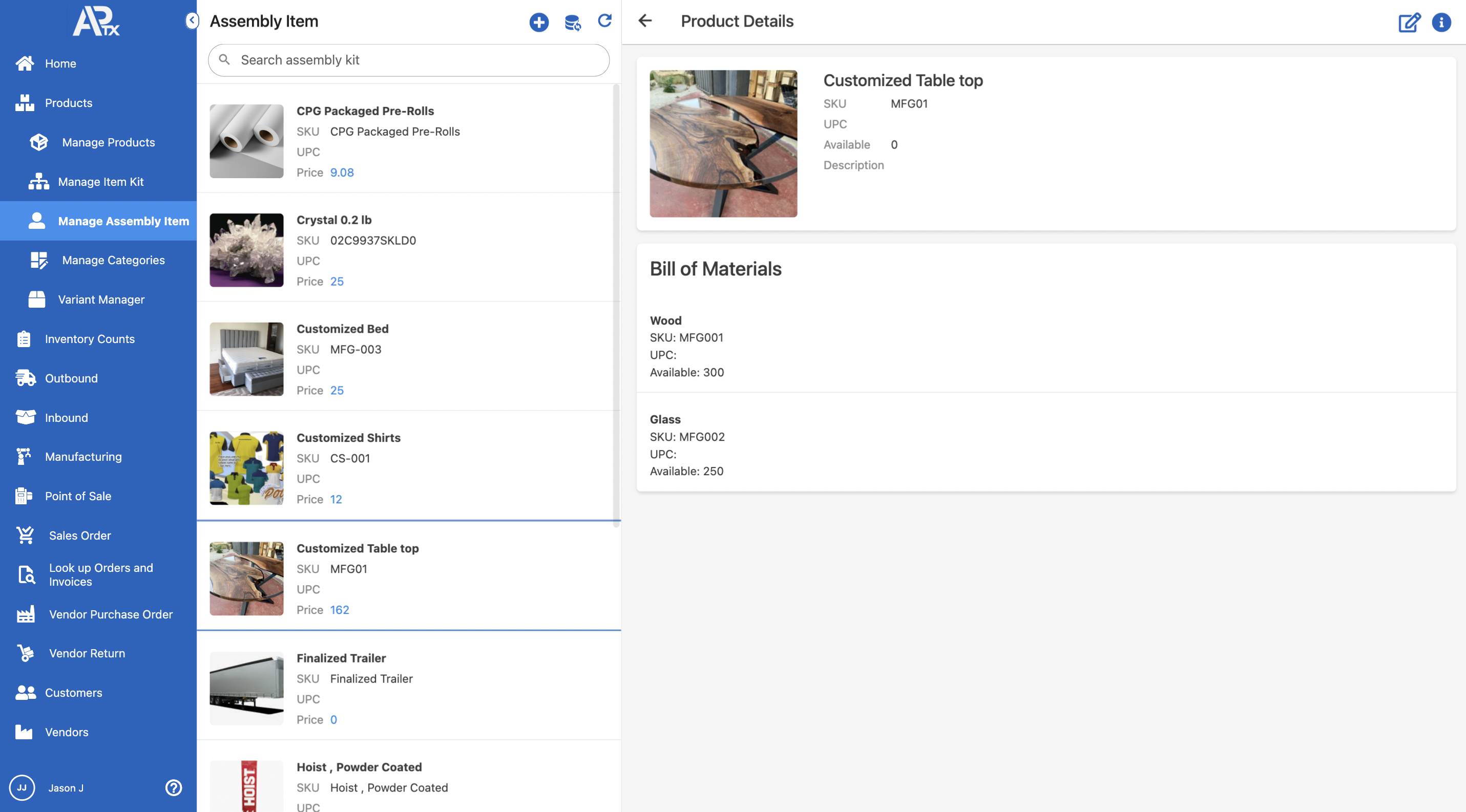Viewport: 1466px width, 812px height.
Task: Expand the Products menu section
Action: (68, 103)
